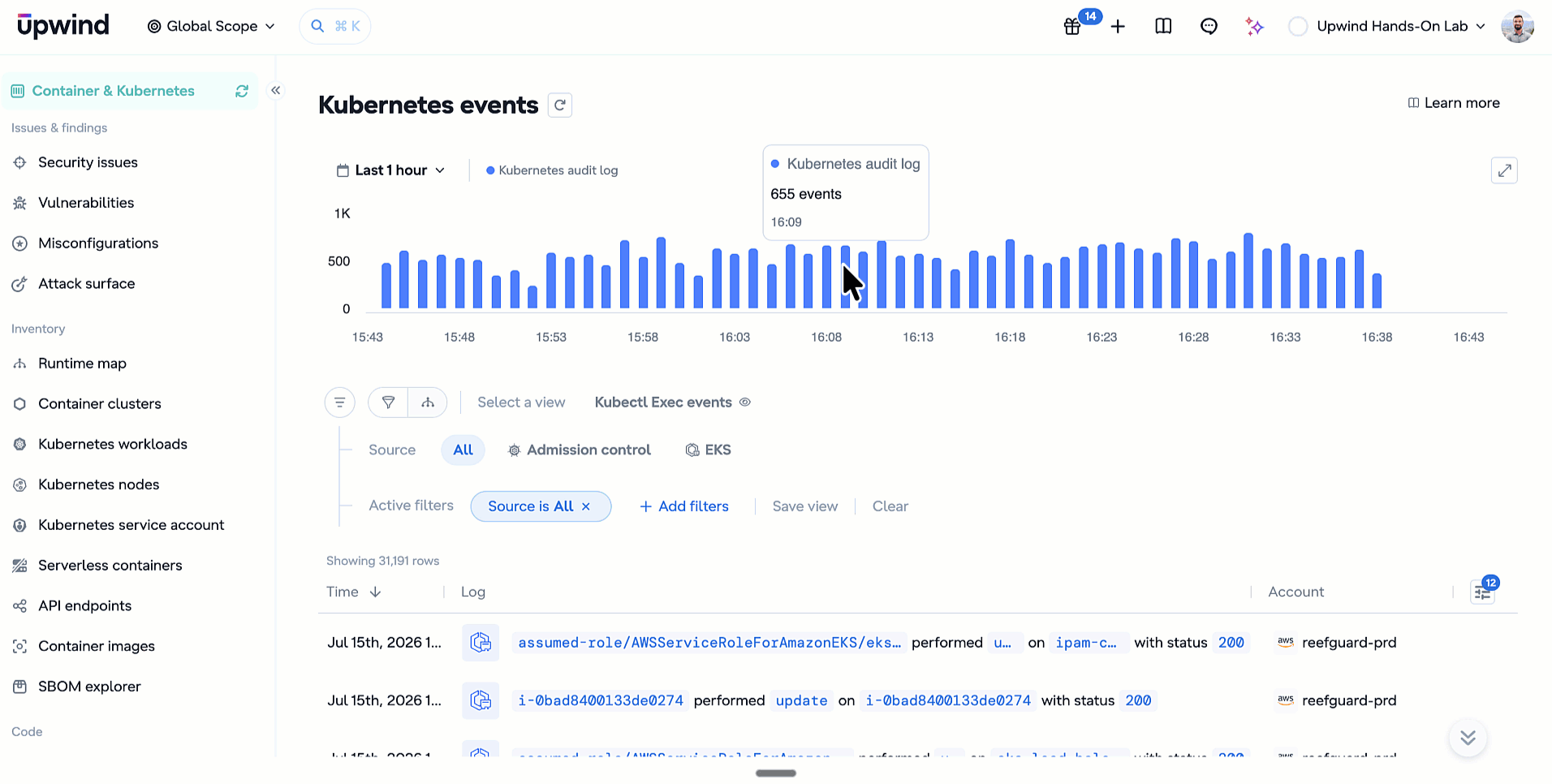This screenshot has width=1552, height=784.
Task: Click the log source icon in the update row
Action: click(x=481, y=700)
